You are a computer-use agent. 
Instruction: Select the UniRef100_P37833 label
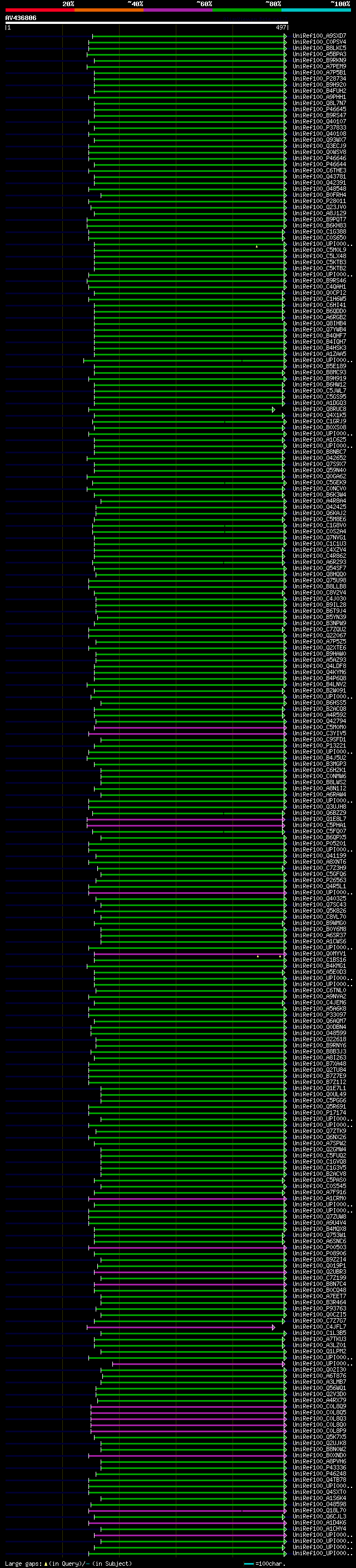pyautogui.click(x=319, y=128)
